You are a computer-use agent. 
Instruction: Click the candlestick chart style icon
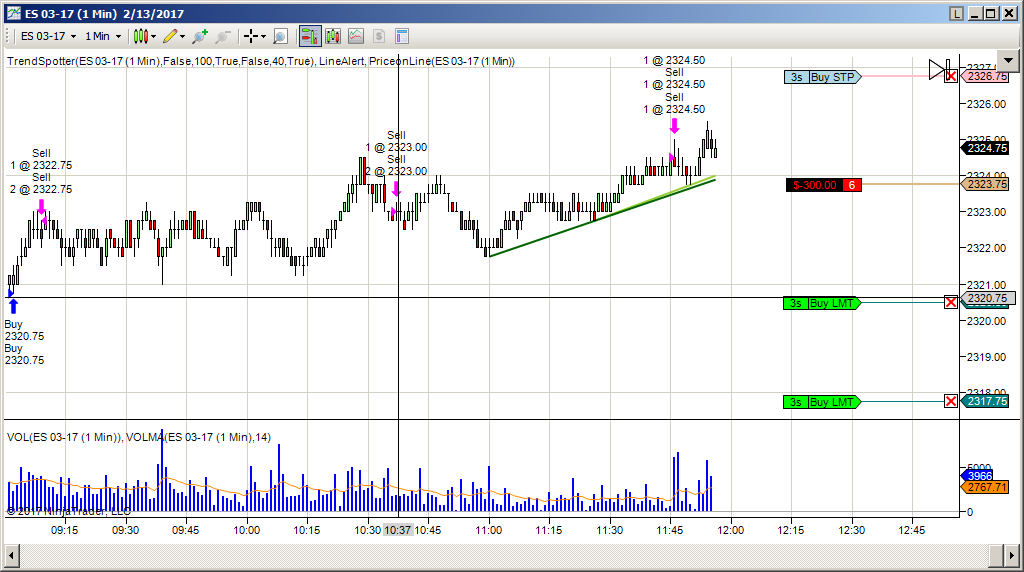140,37
